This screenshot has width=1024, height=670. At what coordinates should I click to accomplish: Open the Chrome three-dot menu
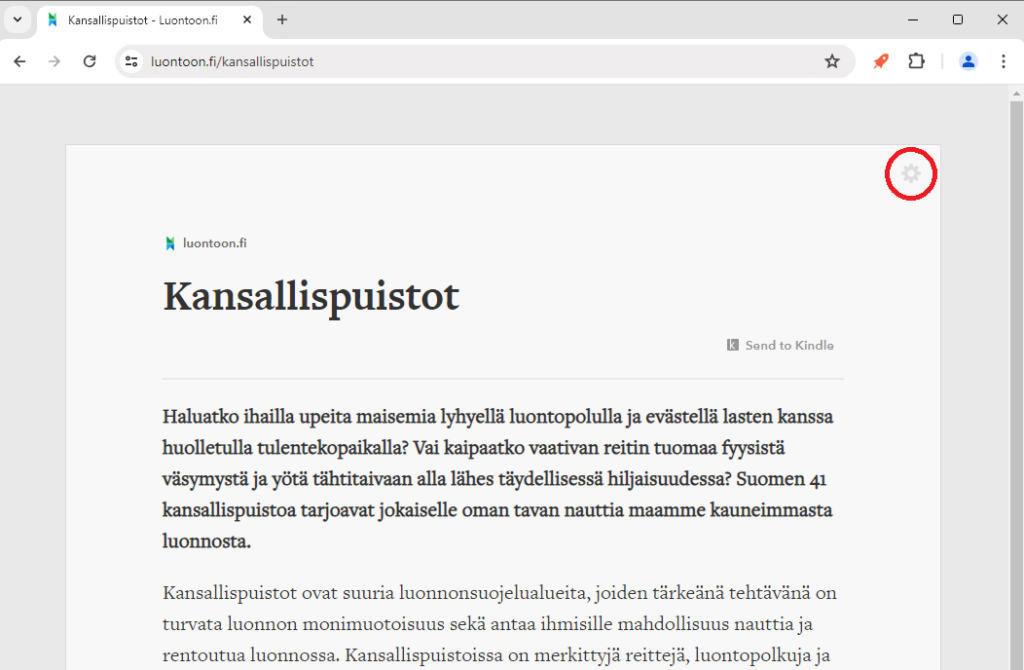tap(1003, 62)
